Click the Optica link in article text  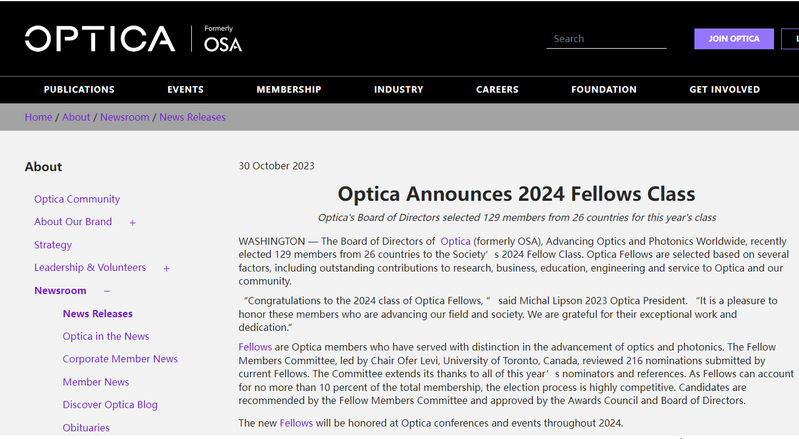point(455,241)
